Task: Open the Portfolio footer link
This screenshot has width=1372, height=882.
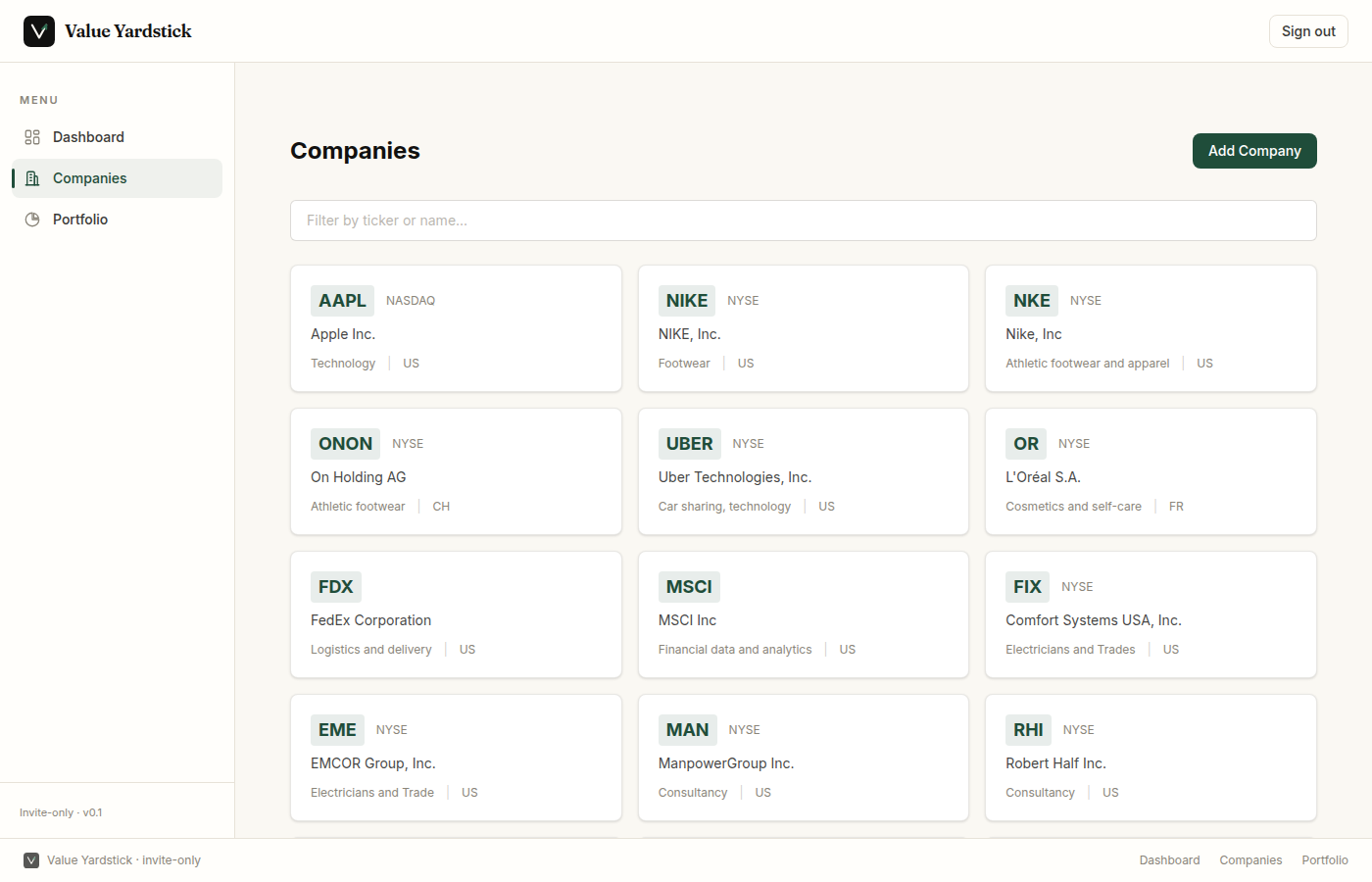Action: pos(1325,860)
